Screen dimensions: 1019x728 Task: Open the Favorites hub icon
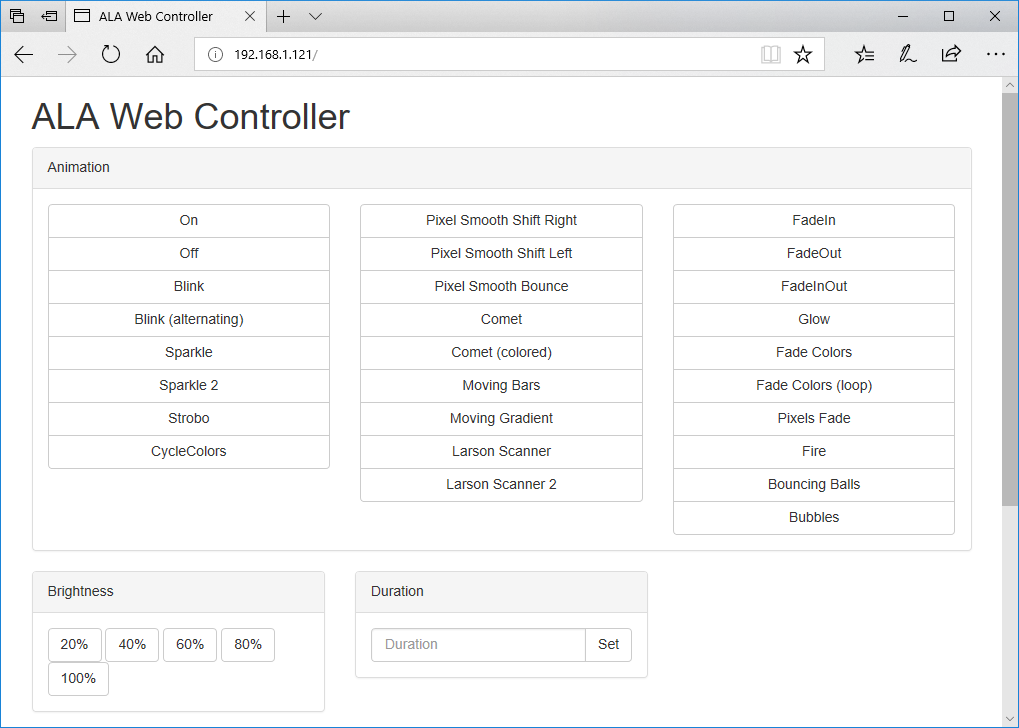pyautogui.click(x=865, y=55)
